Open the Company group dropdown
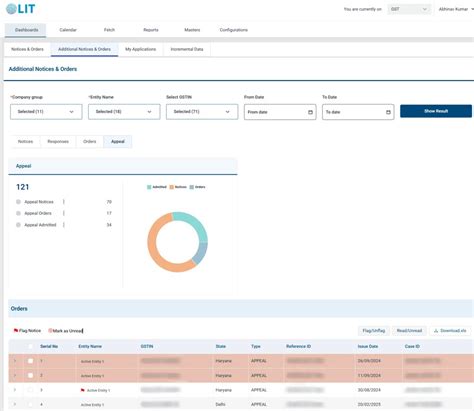This screenshot has width=474, height=411. click(x=46, y=112)
